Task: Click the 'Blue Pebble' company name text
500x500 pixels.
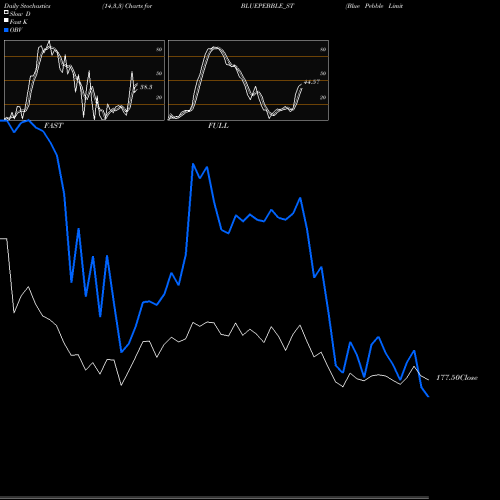Action: [x=365, y=6]
